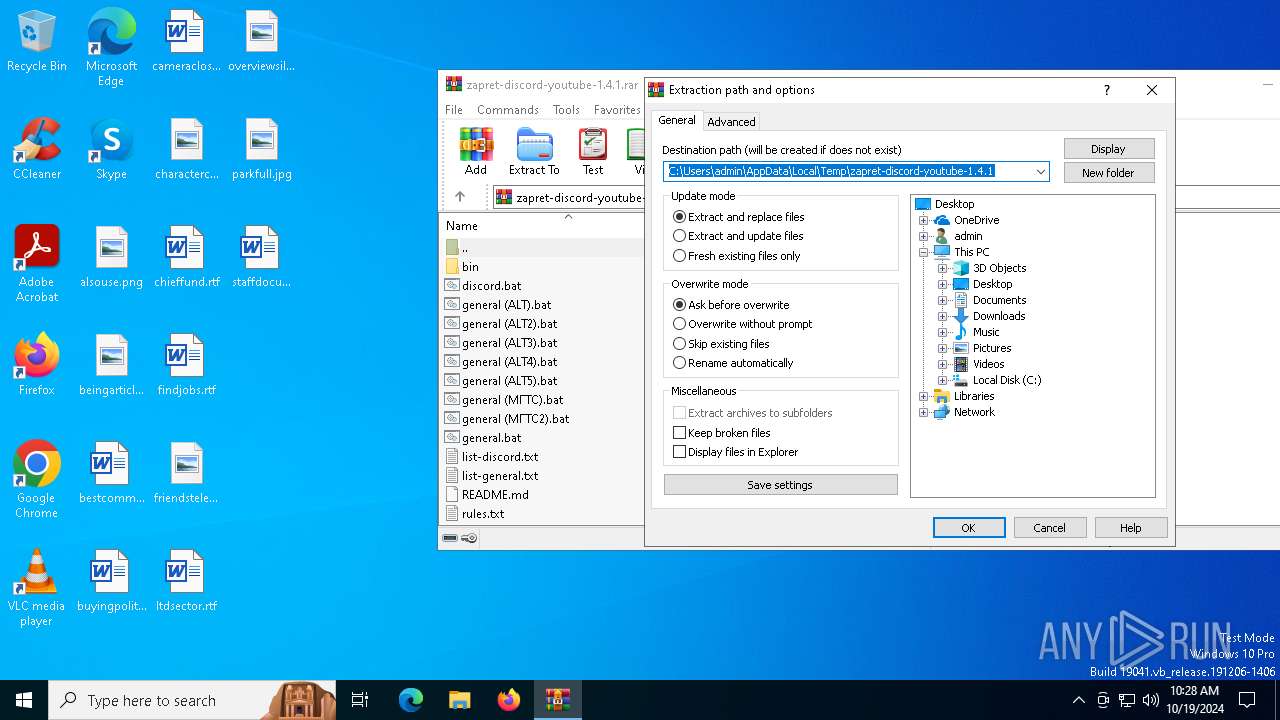
Task: Click the Windows Start button
Action: pyautogui.click(x=24, y=700)
